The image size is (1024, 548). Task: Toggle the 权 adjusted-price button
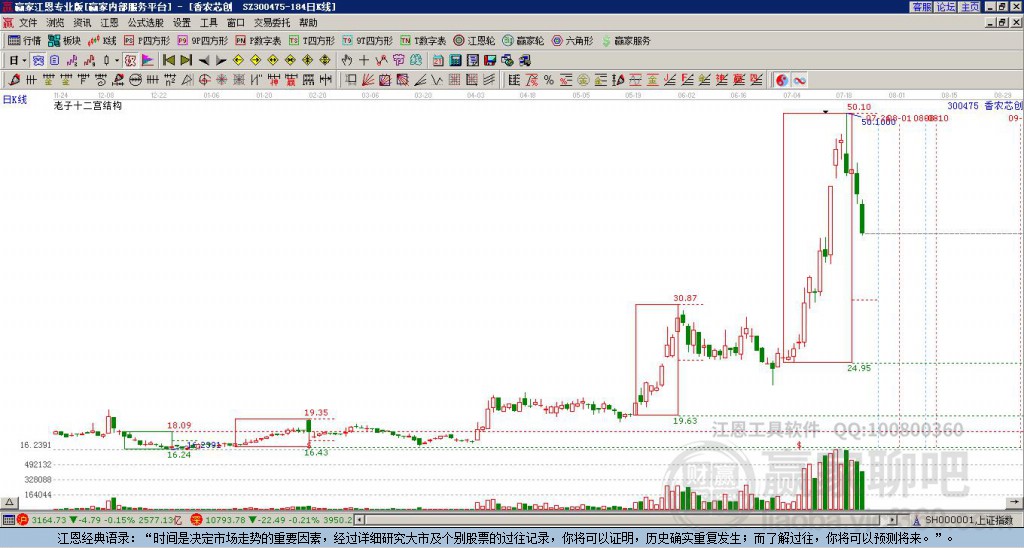pyautogui.click(x=130, y=61)
